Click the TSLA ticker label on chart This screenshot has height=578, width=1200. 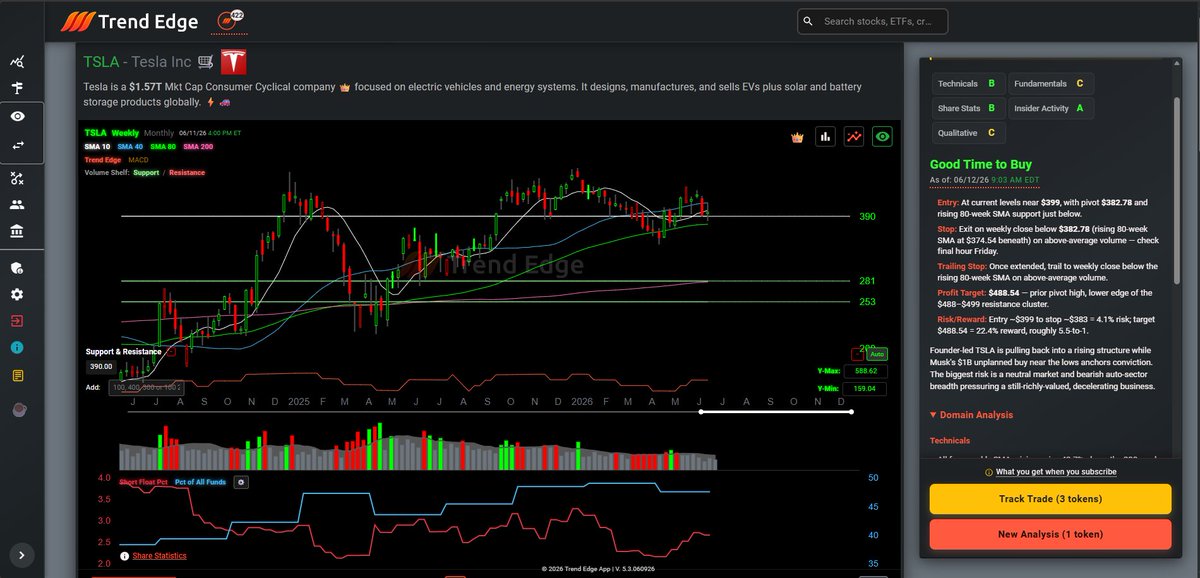click(x=95, y=133)
